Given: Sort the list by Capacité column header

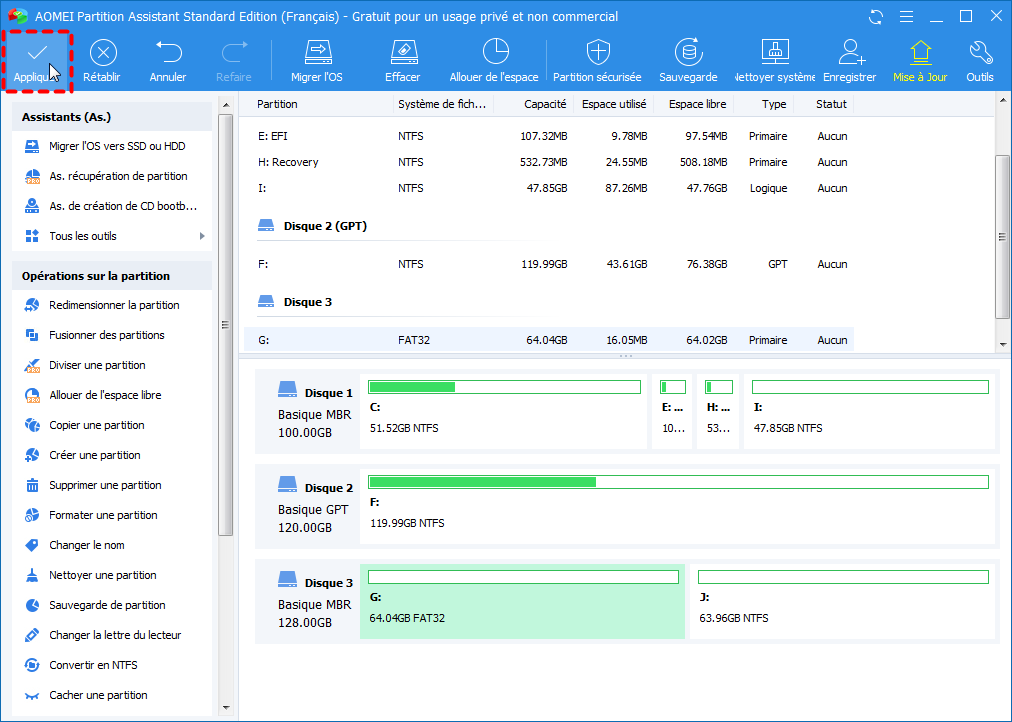Looking at the screenshot, I should click(545, 104).
